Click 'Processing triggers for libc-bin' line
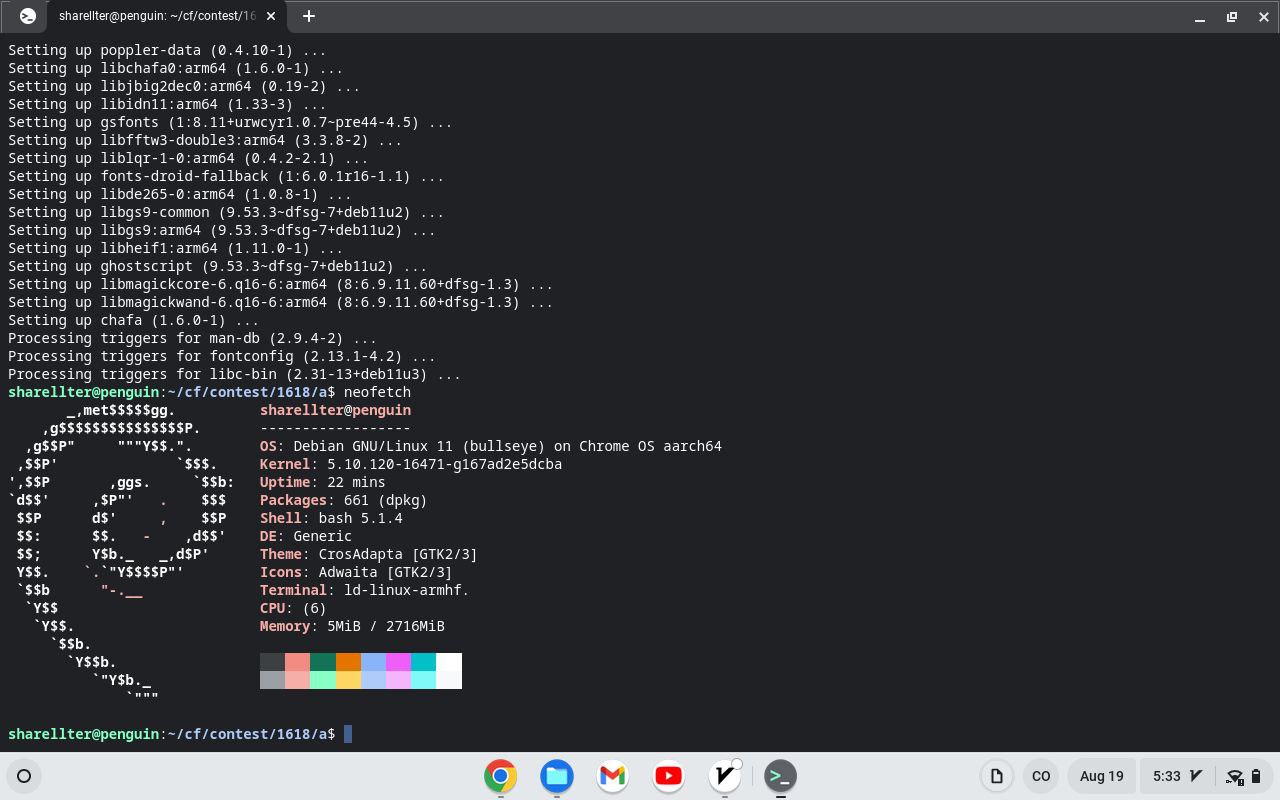1280x800 pixels. 234,374
